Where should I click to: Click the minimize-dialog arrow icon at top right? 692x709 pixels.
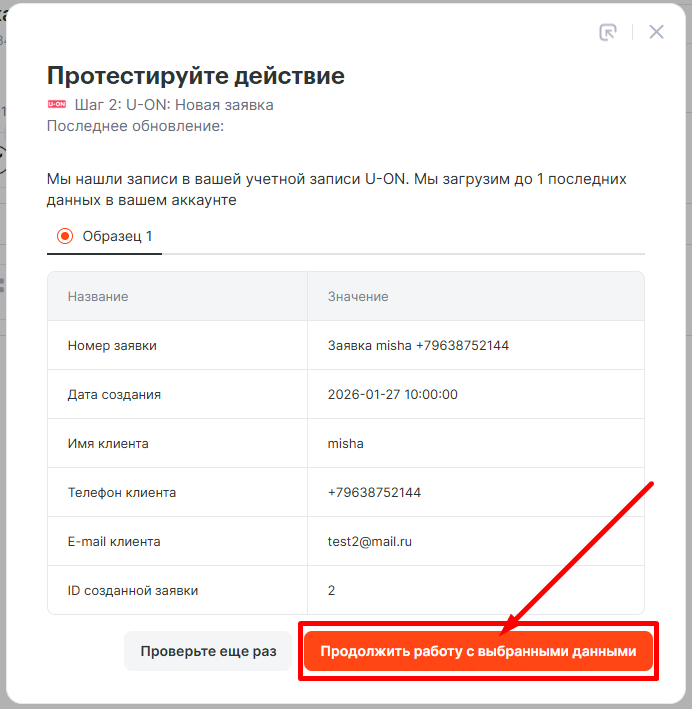tap(608, 32)
